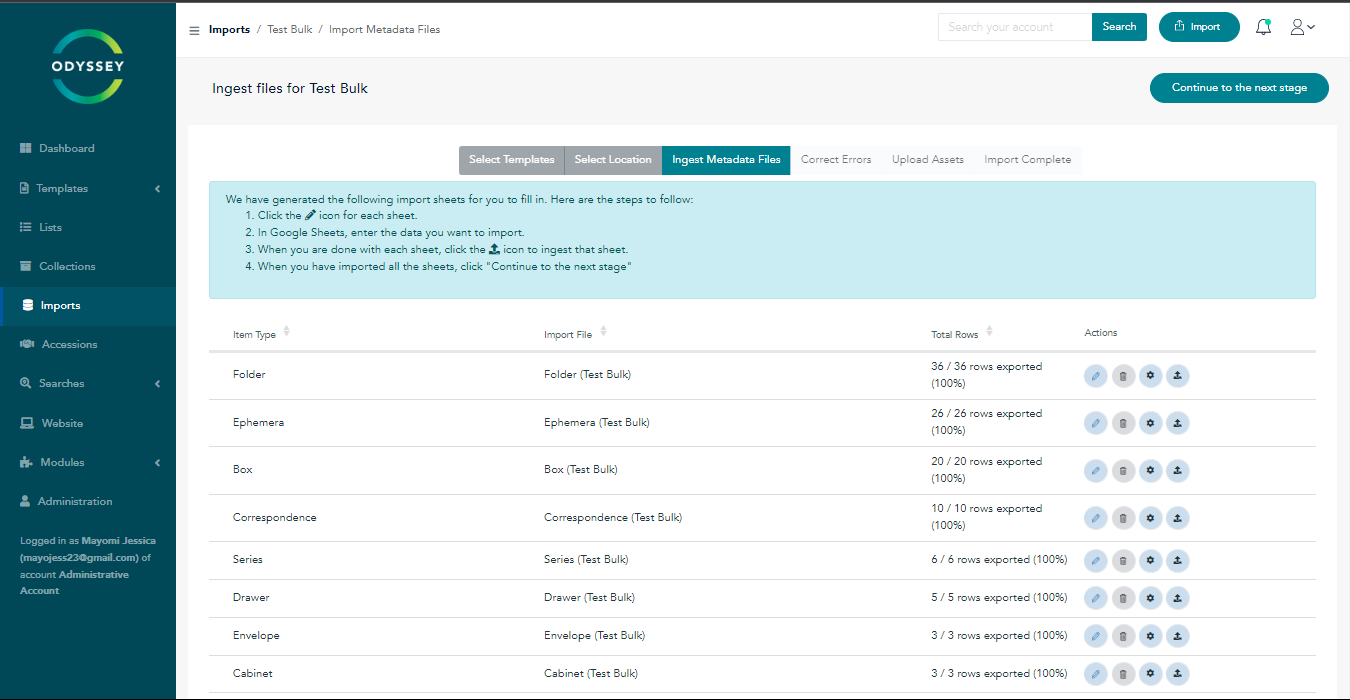Click Envelope (Test Bulk) import file

pos(594,636)
